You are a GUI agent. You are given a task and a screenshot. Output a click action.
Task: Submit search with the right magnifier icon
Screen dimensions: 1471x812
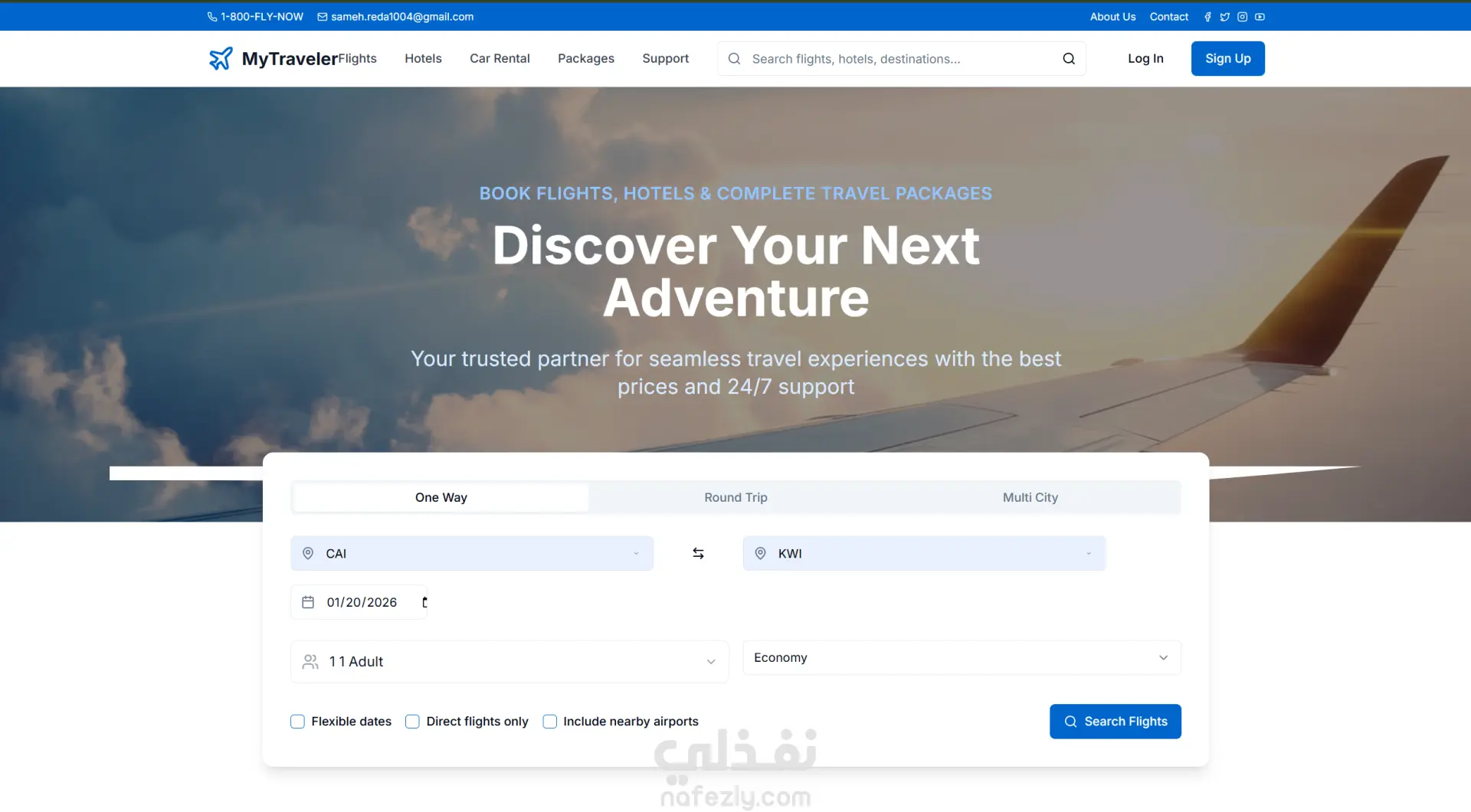1069,59
